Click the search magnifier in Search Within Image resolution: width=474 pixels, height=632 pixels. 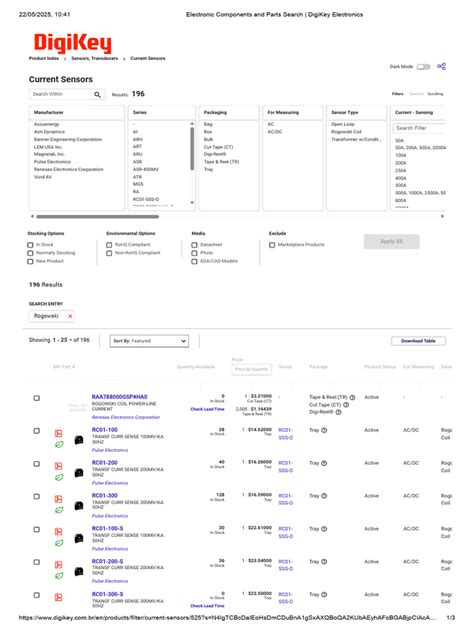[x=97, y=94]
